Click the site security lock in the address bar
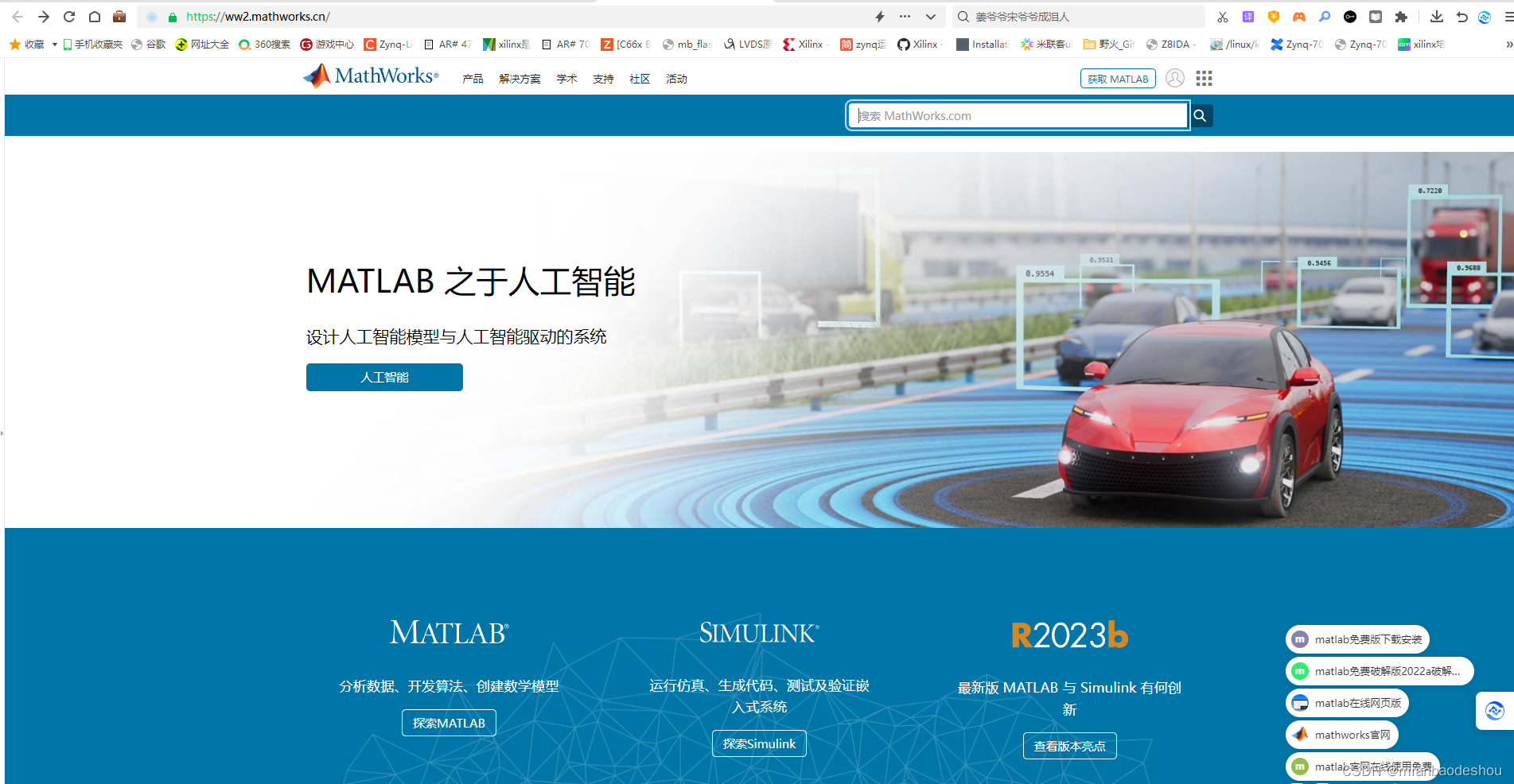Viewport: 1514px width, 784px height. [172, 16]
